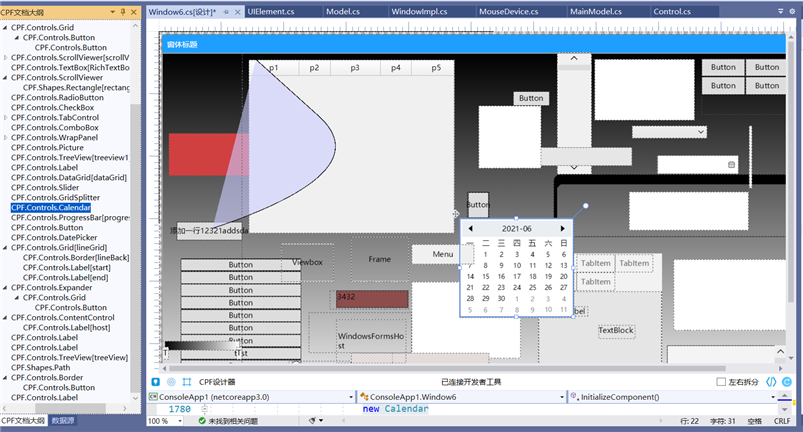Click the first blue icon in designer toolbar
This screenshot has width=803, height=432.
pos(155,381)
